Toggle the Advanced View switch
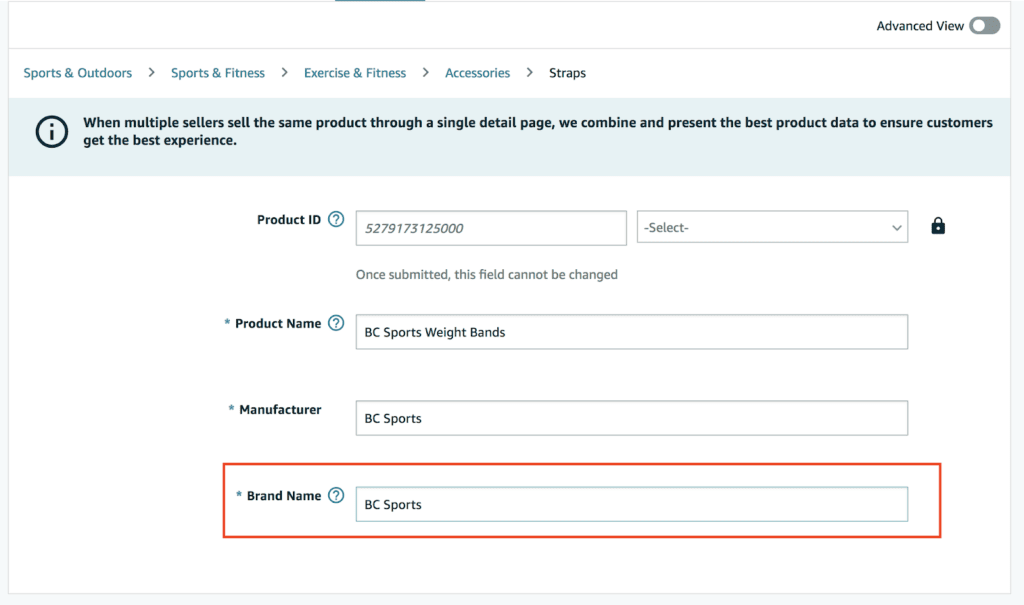 pyautogui.click(x=984, y=26)
